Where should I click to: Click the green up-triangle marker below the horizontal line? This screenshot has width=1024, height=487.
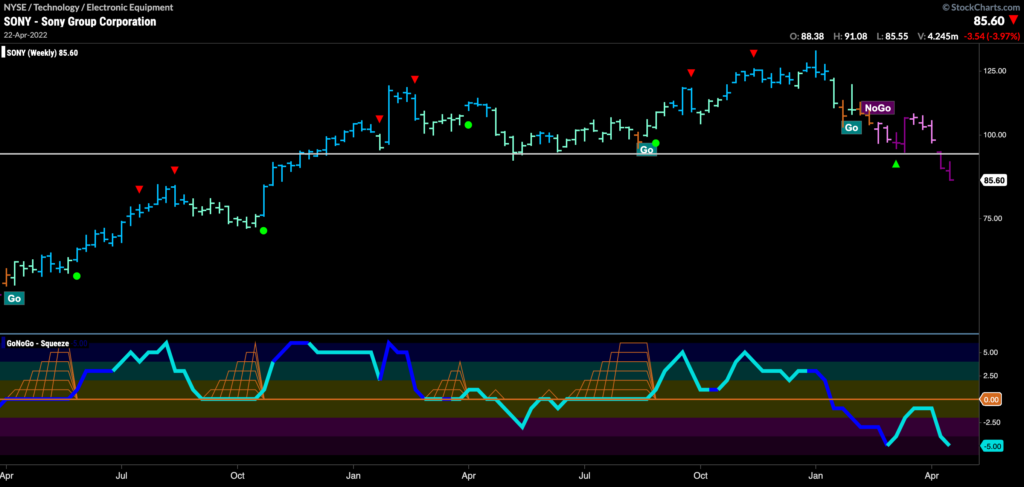(x=896, y=165)
